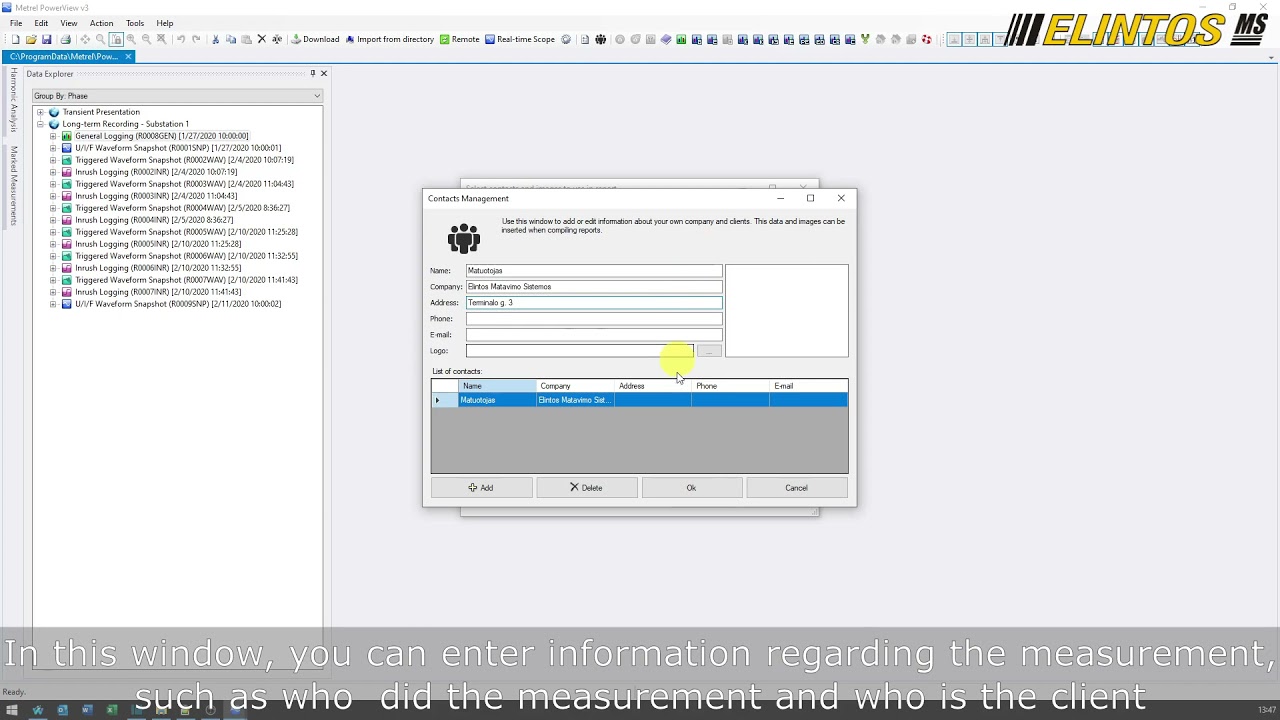
Task: Click the settings gear toolbar icon
Action: [x=566, y=39]
